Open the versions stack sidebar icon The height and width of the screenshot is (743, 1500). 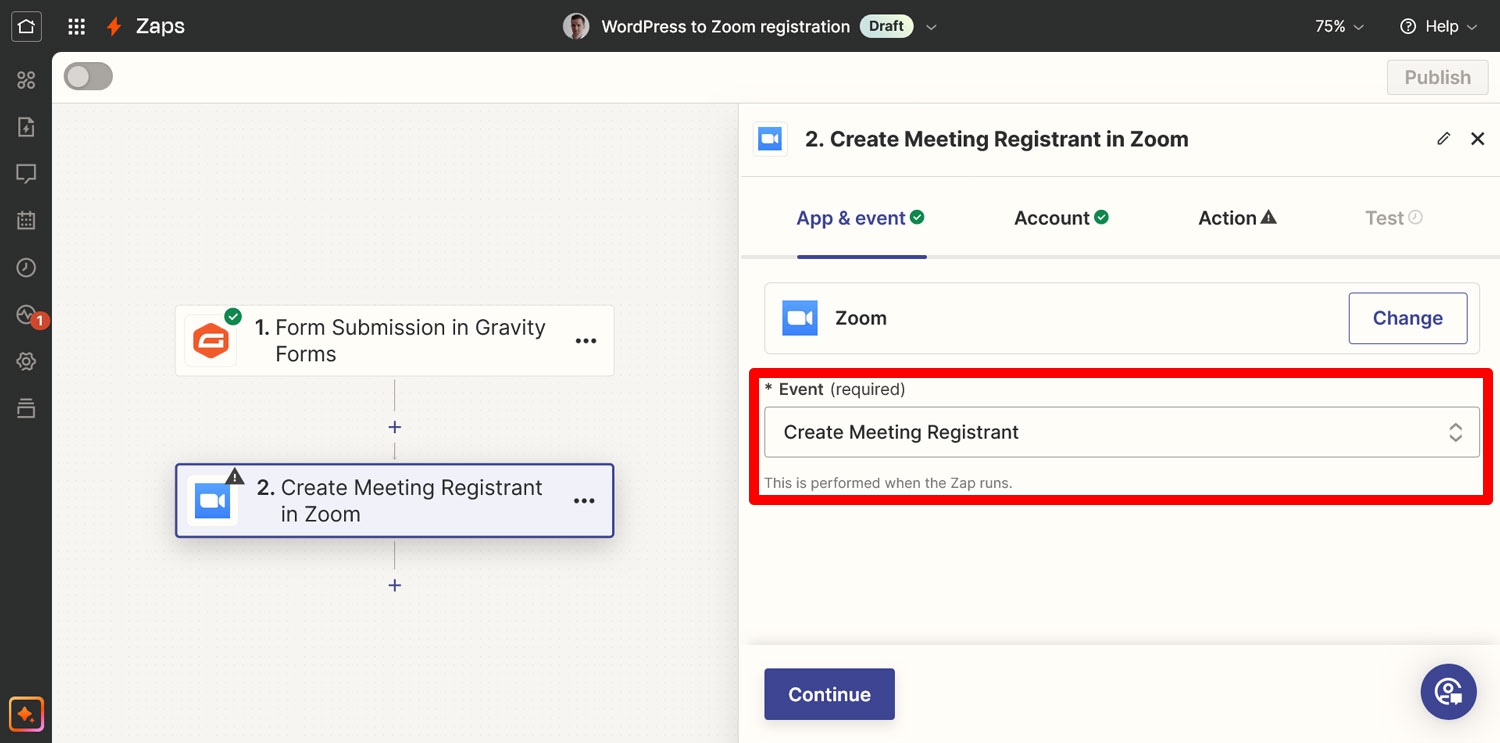[26, 408]
